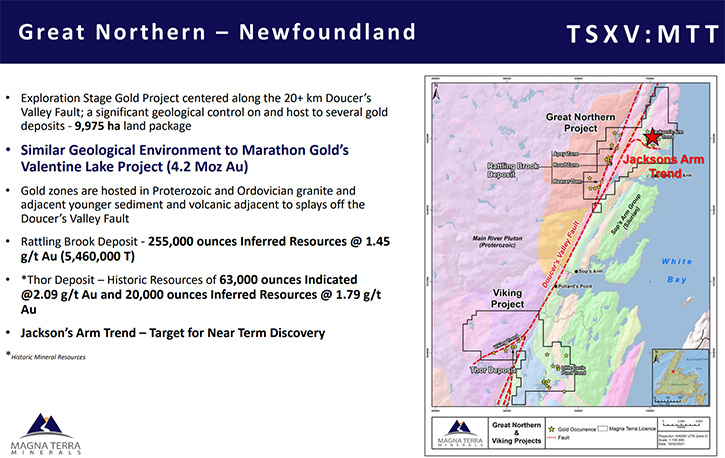This screenshot has width=725, height=458.
Task: Click the '*Thor Deposit – Historic Resources' bullet
Action: (x=201, y=294)
